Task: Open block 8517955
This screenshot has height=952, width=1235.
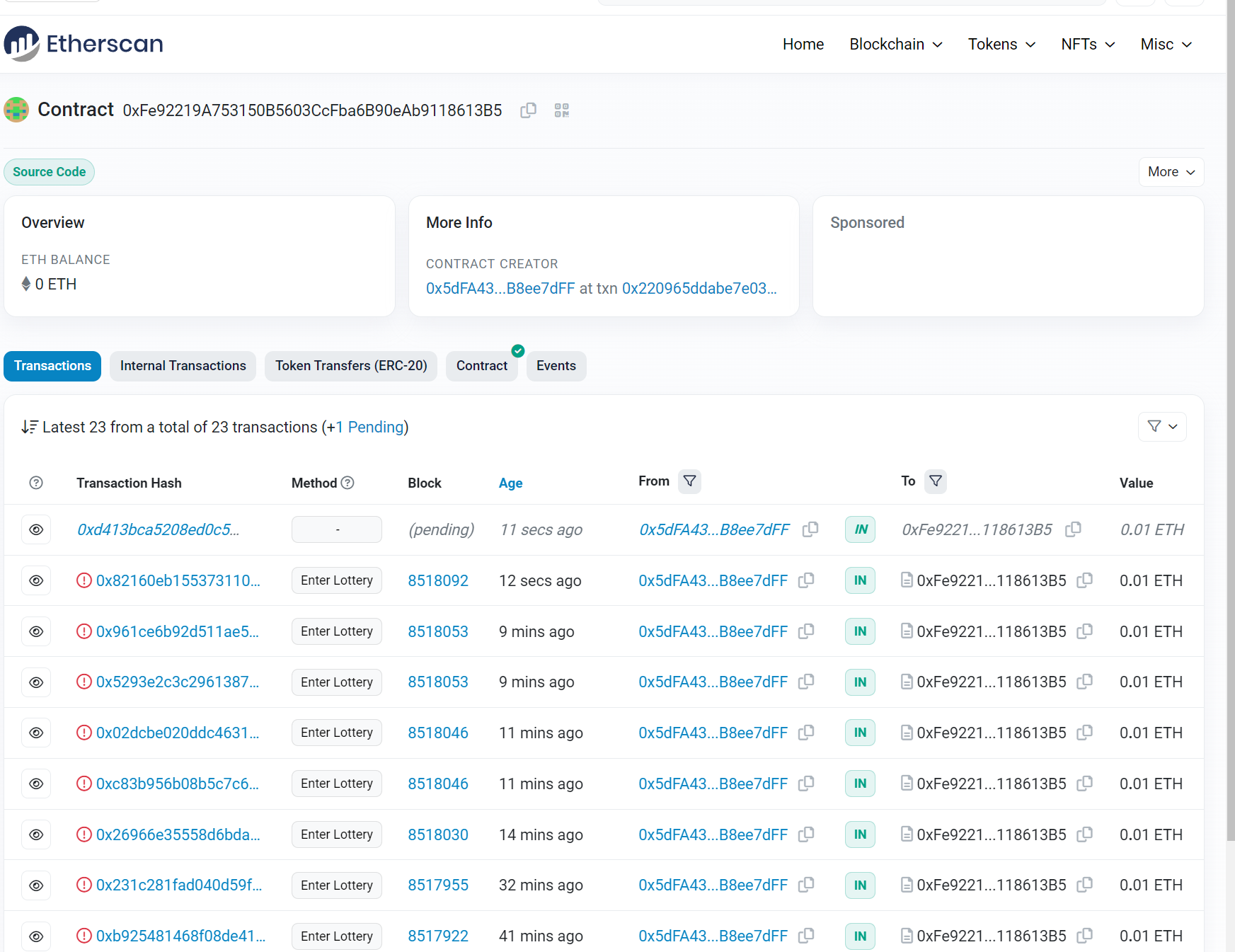Action: coord(438,885)
